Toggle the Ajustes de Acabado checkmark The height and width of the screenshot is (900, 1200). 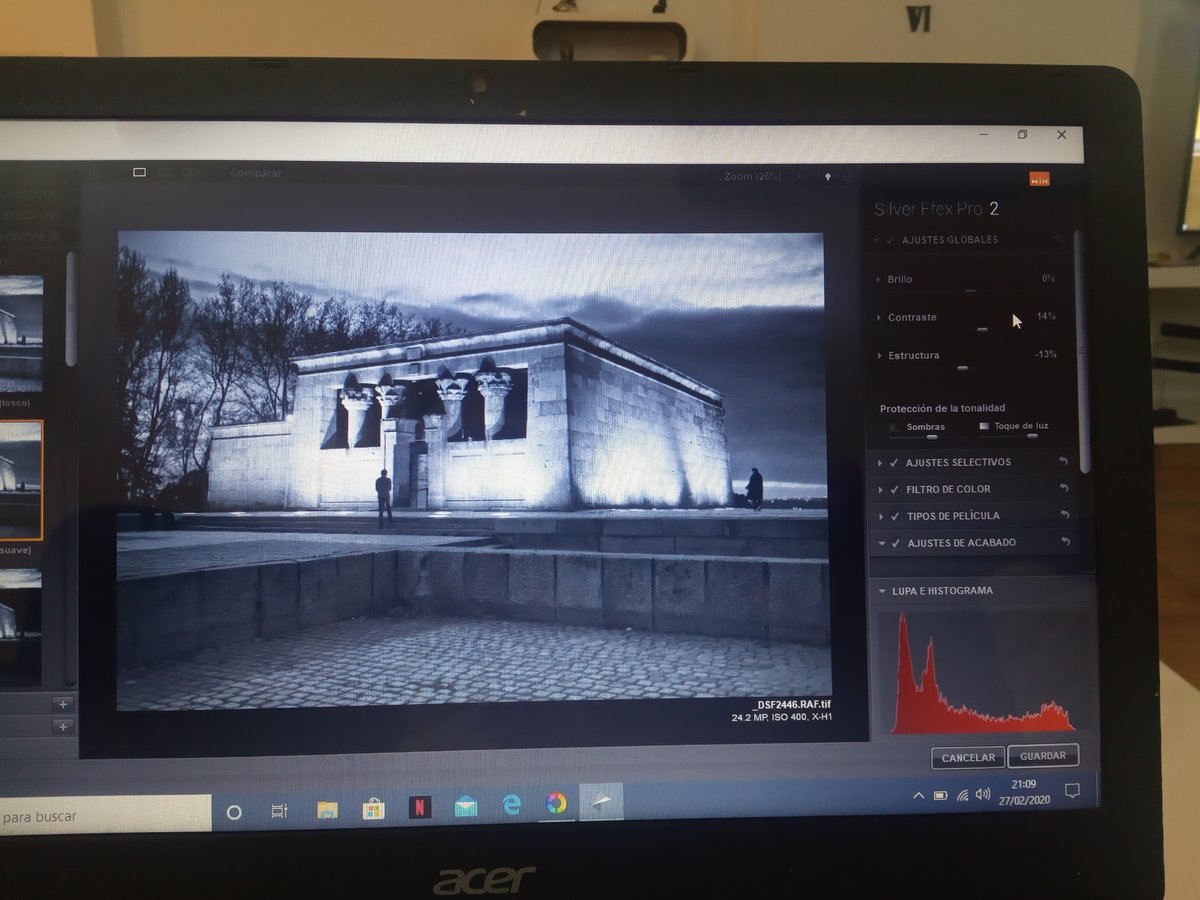(896, 543)
